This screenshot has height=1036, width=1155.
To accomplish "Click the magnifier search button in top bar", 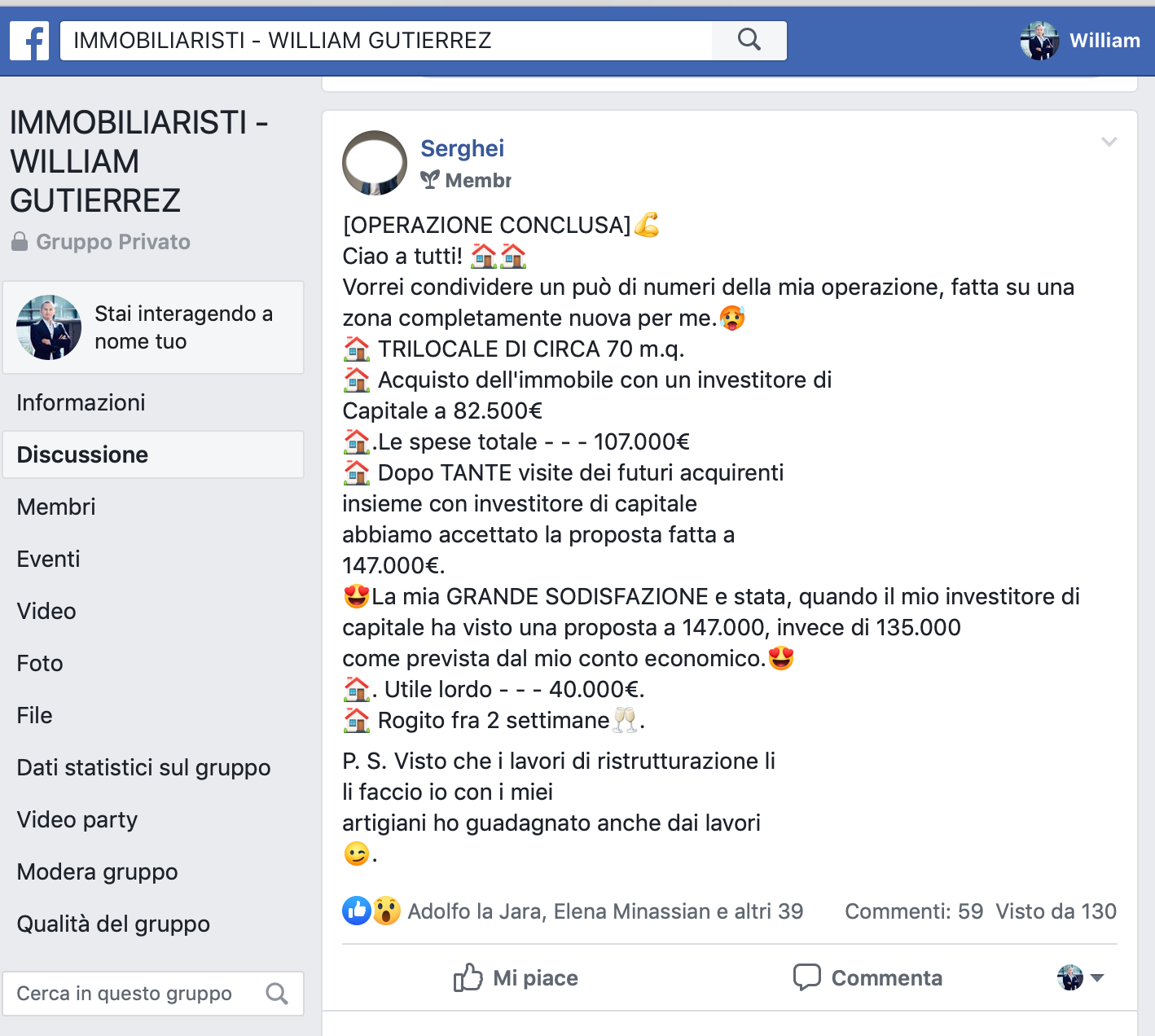I will click(x=749, y=40).
